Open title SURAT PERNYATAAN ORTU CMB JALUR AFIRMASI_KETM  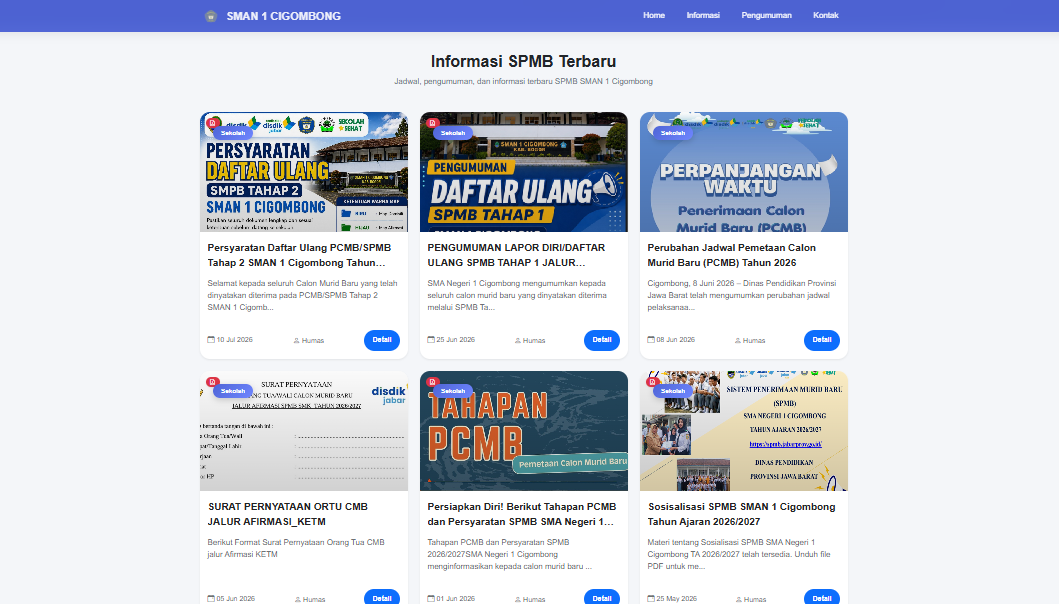(288, 514)
